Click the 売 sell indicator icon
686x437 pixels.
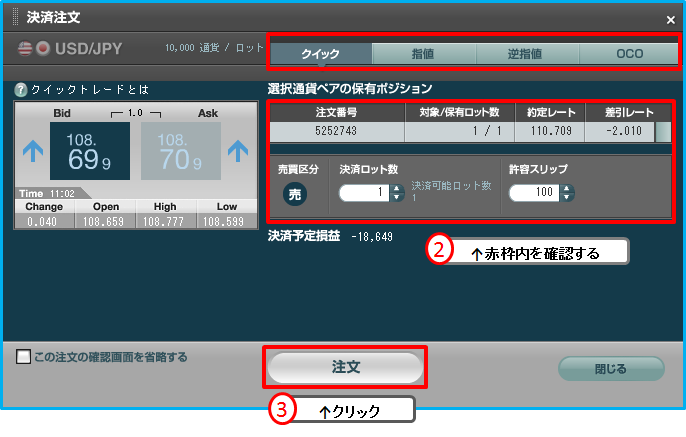click(x=295, y=194)
